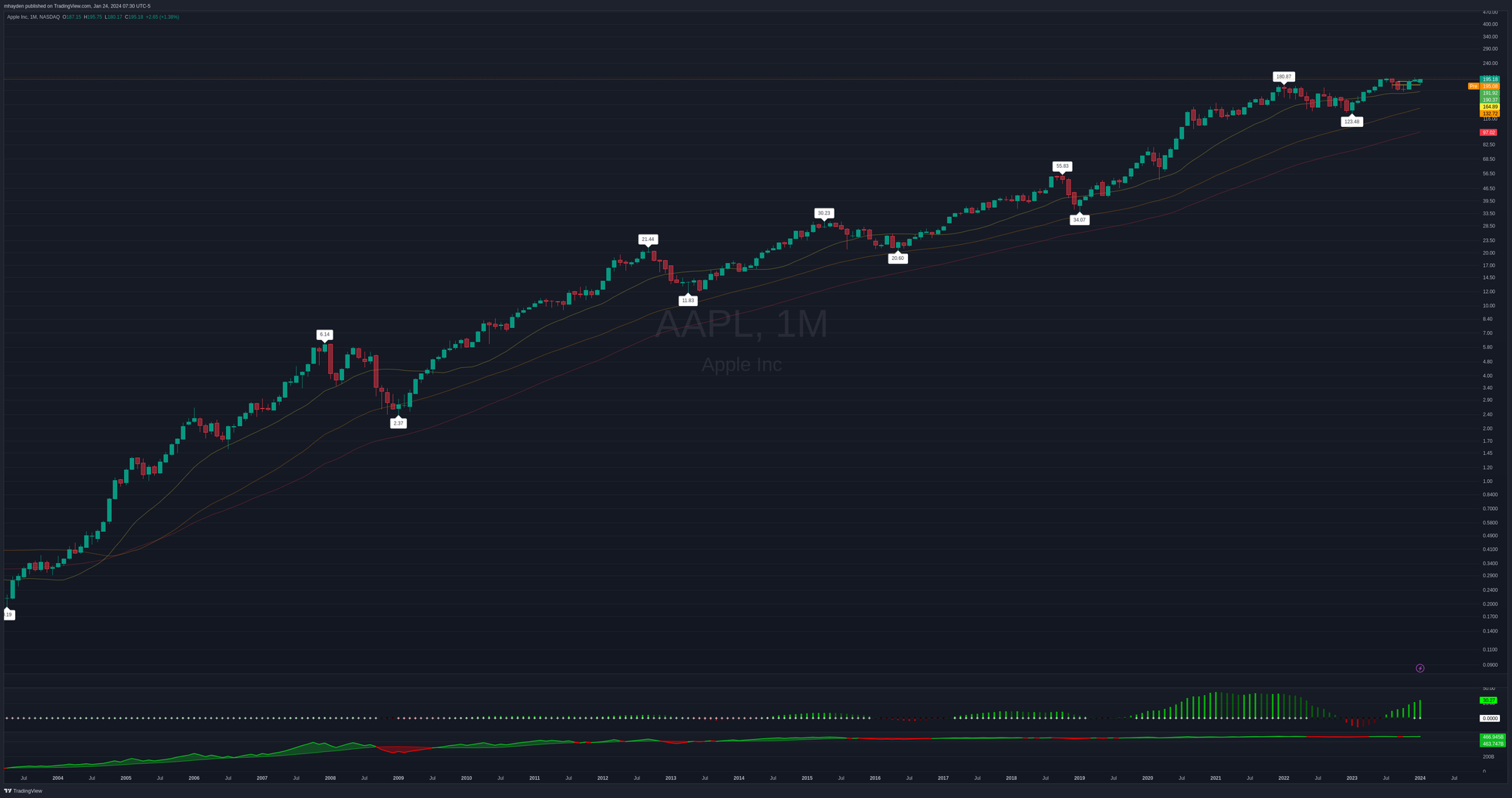Click the 34.07 price callout
Viewport: 1512px width, 798px height.
coord(1079,220)
